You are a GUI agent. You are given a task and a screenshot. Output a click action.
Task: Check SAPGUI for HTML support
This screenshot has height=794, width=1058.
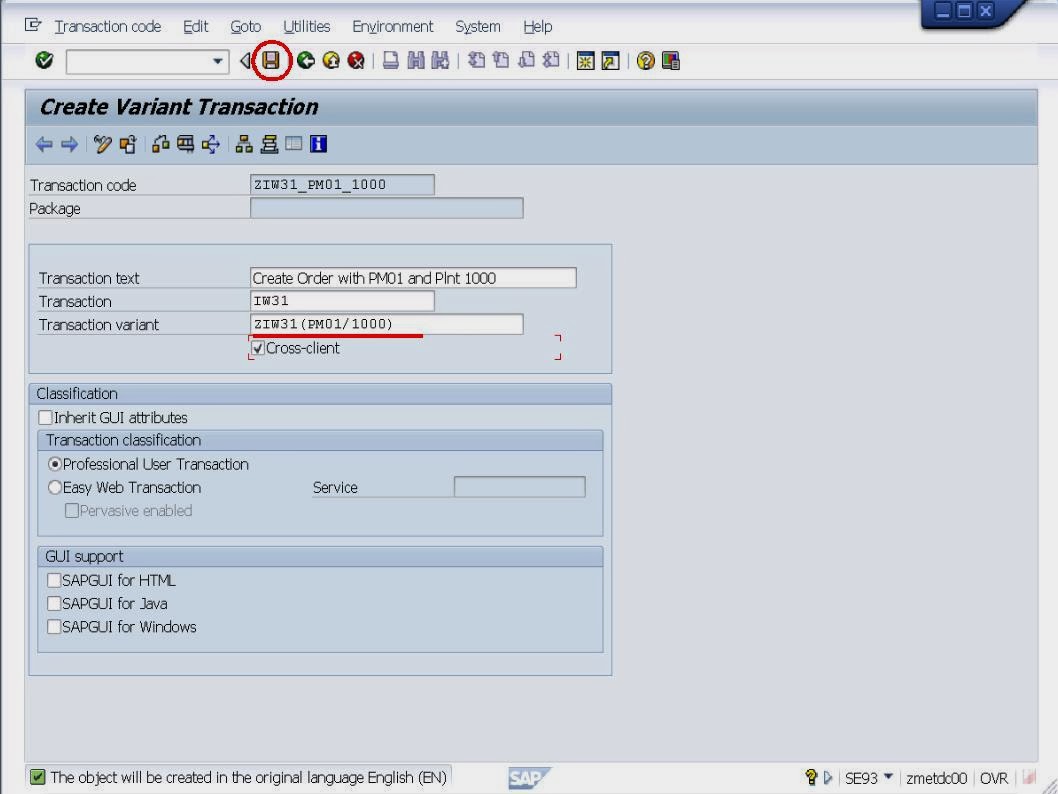[x=53, y=580]
